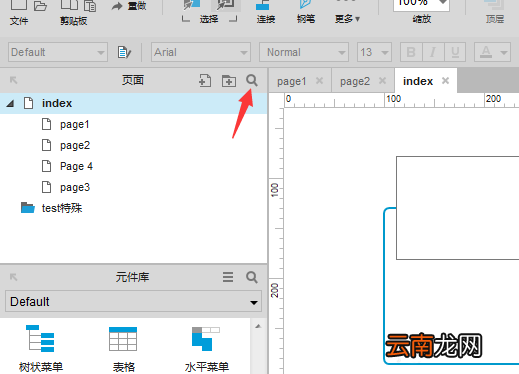Click the library scrollbar up arrow

[258, 326]
